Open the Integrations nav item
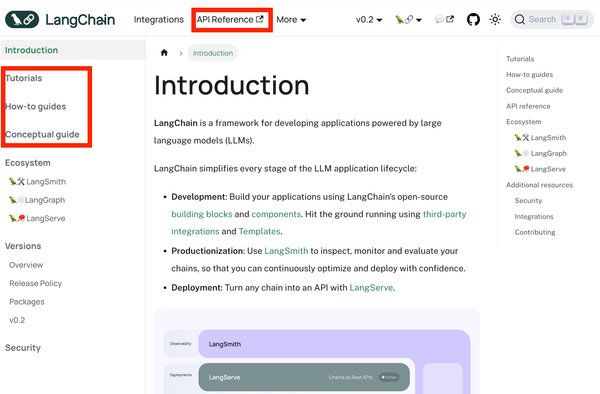This screenshot has height=394, width=600. 159,20
